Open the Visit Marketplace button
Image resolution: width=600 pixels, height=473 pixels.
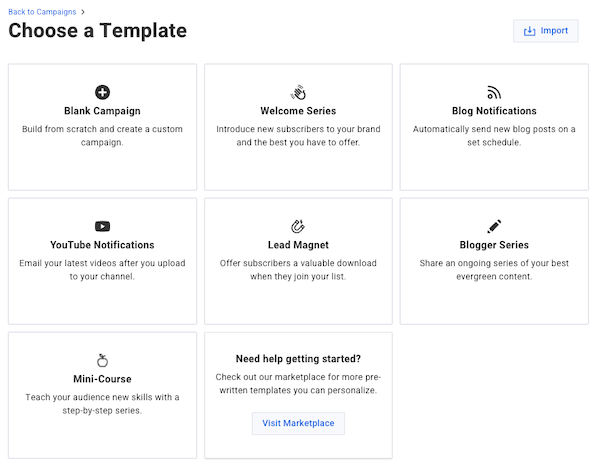(x=298, y=423)
